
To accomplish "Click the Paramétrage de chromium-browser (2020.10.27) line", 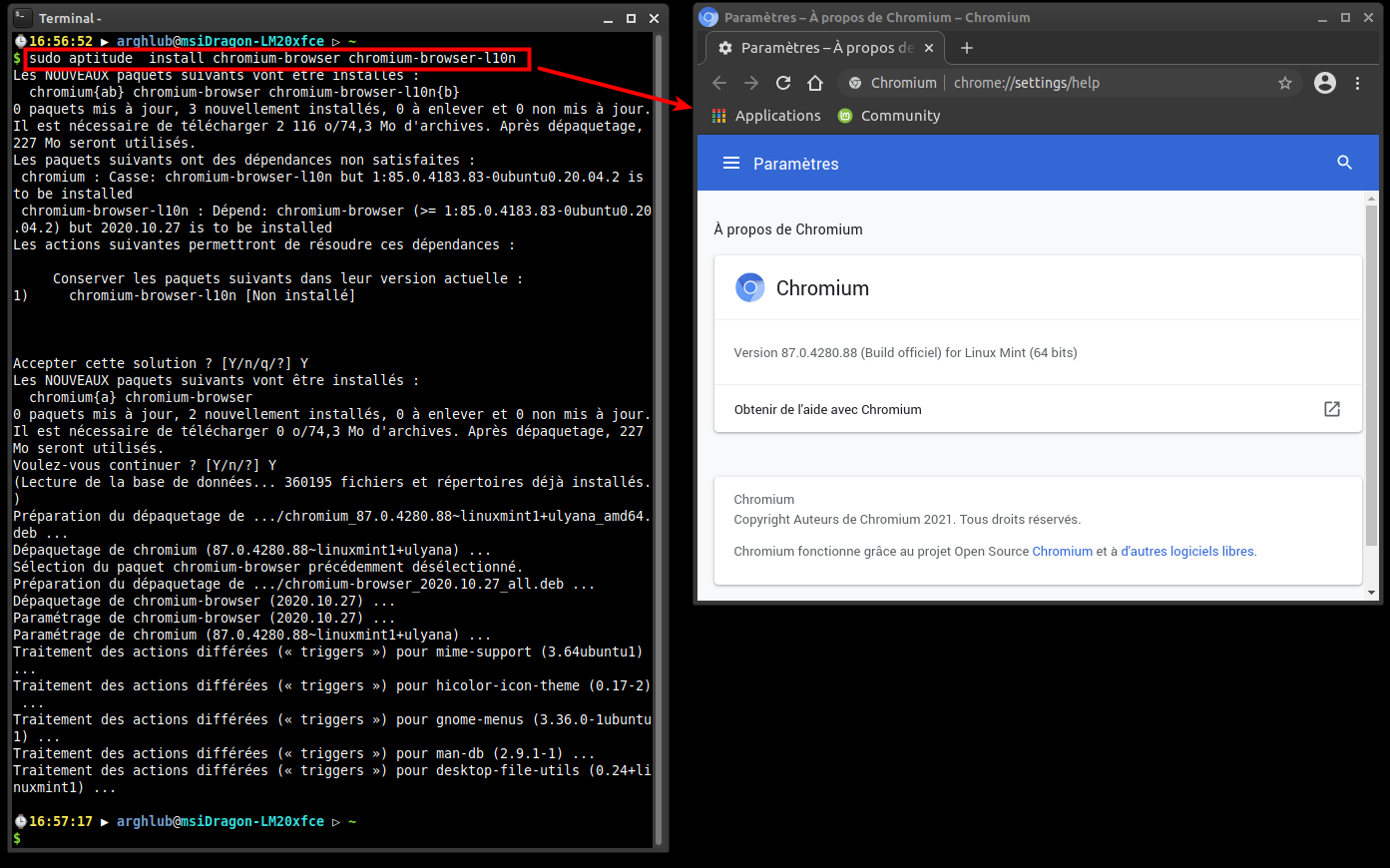I will (204, 618).
